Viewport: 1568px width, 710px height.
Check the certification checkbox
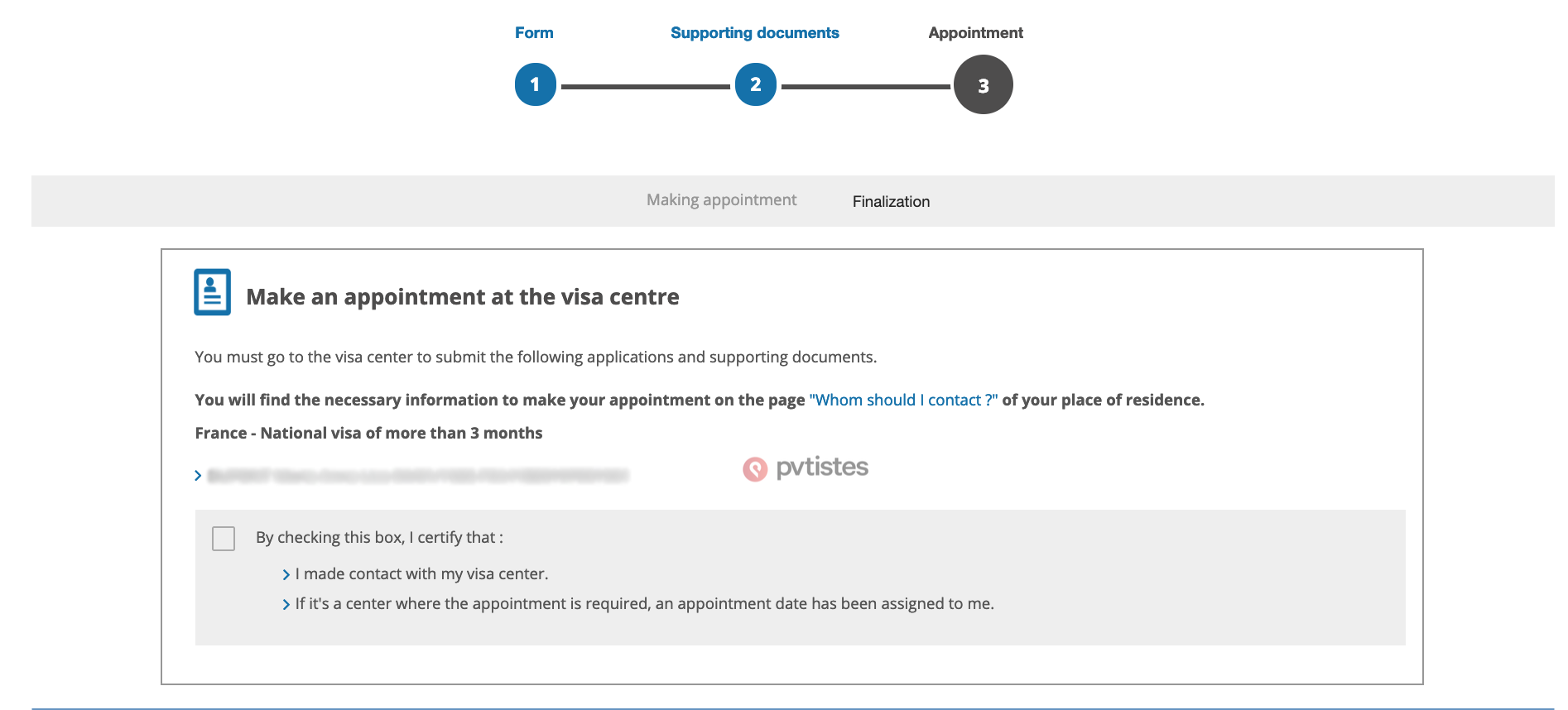click(224, 539)
